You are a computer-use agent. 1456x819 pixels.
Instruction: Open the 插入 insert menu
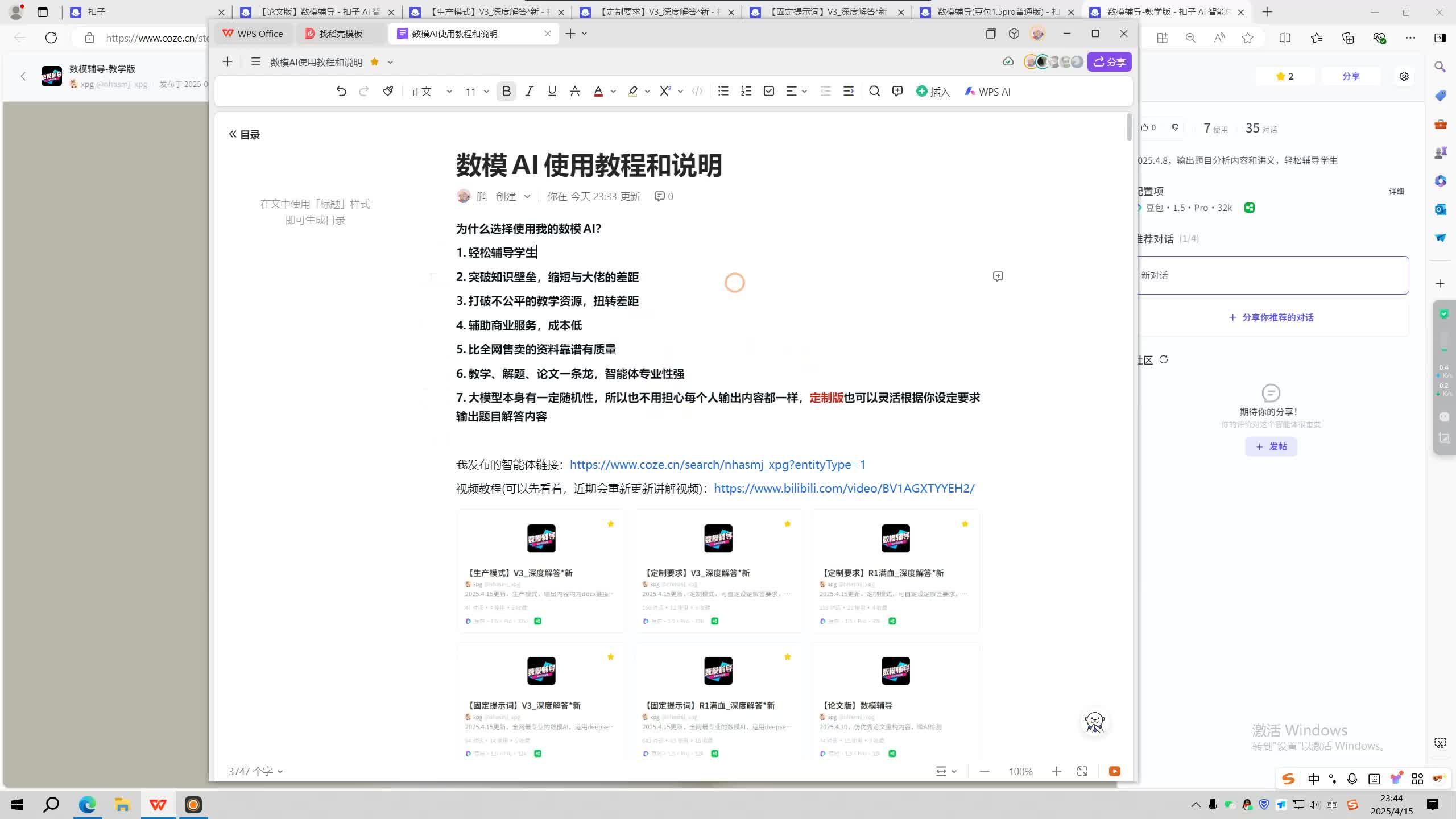[934, 91]
